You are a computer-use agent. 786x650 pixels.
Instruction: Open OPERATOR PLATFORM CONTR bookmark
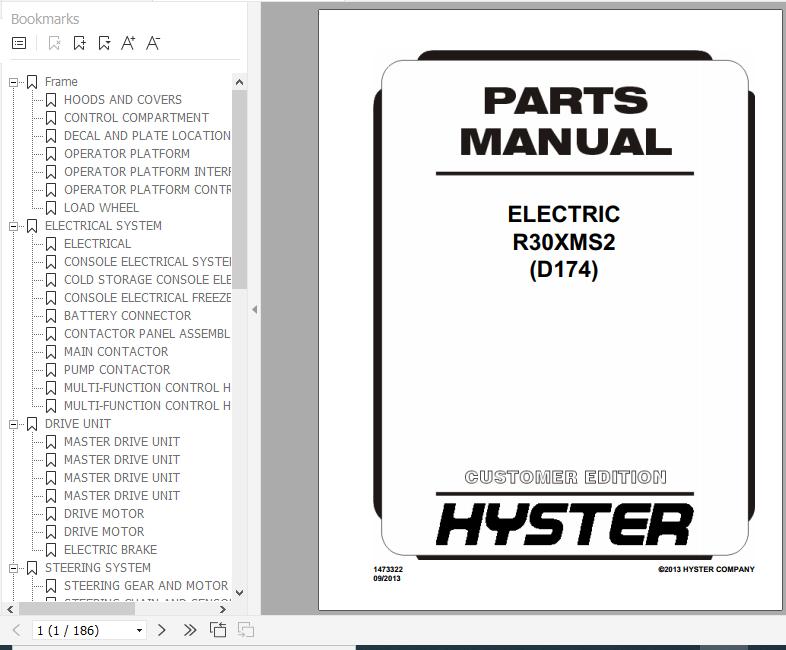click(147, 190)
